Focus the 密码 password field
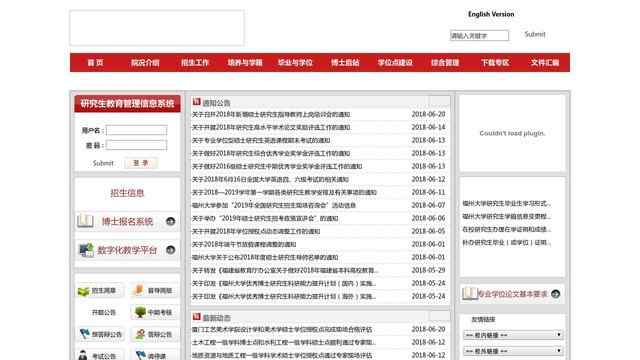 (x=136, y=145)
